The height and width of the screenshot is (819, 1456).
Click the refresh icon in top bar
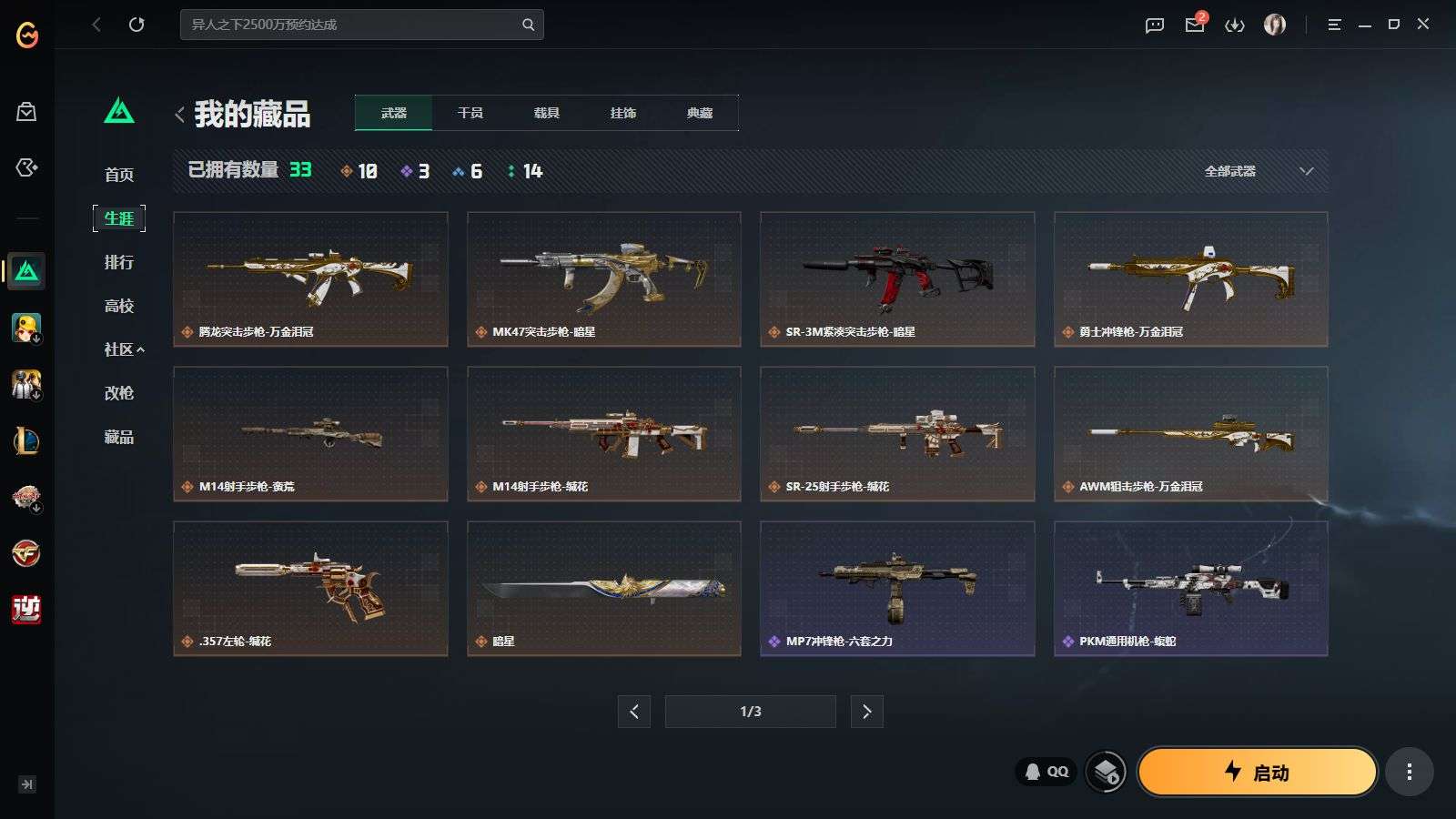tap(136, 25)
